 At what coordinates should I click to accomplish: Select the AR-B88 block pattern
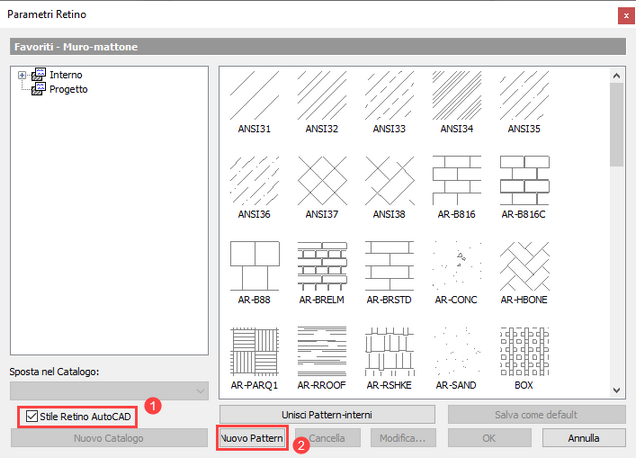[254, 273]
